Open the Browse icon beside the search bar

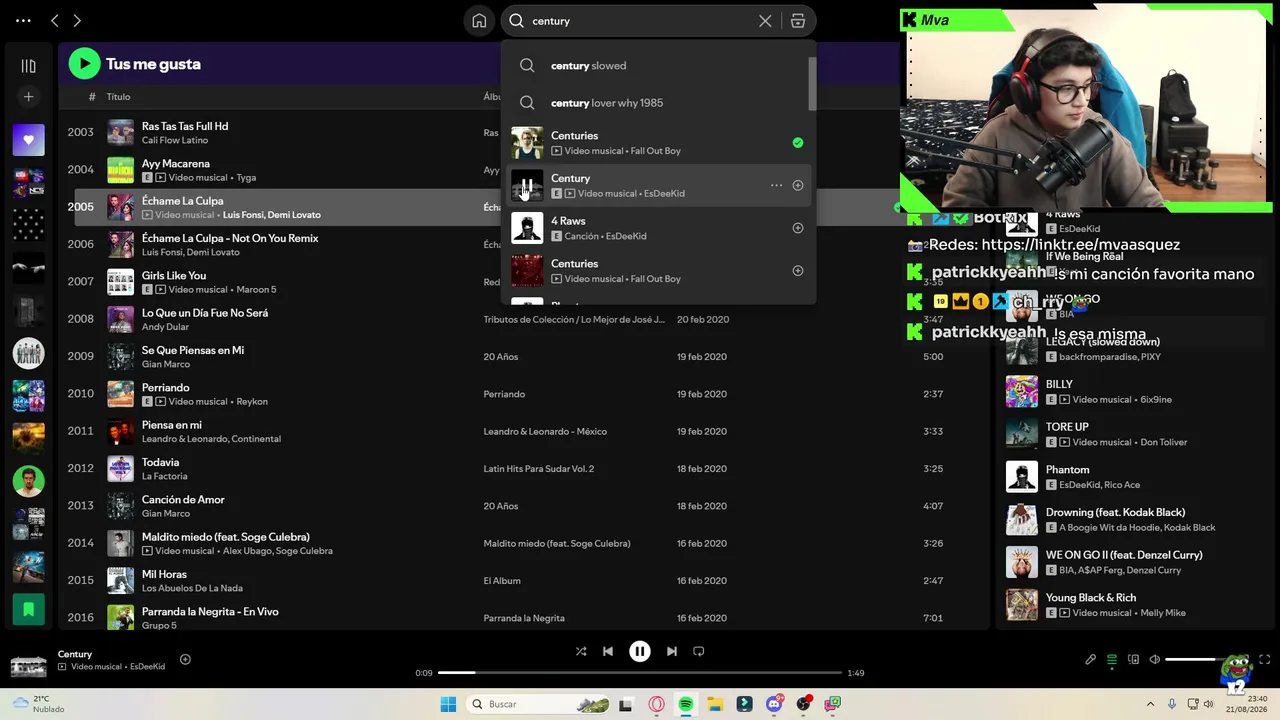pos(798,21)
